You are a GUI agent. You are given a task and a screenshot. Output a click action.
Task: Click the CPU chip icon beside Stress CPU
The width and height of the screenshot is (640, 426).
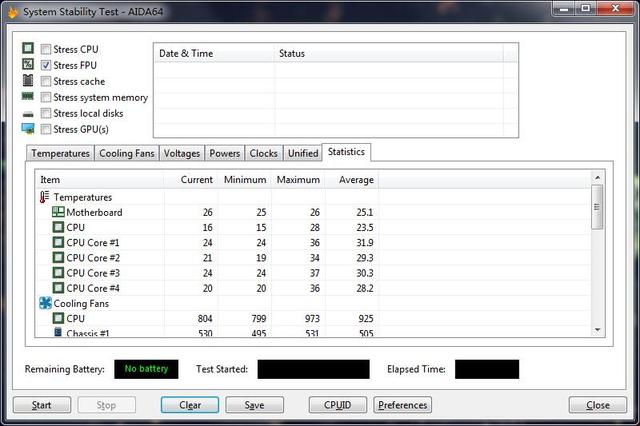pos(28,48)
